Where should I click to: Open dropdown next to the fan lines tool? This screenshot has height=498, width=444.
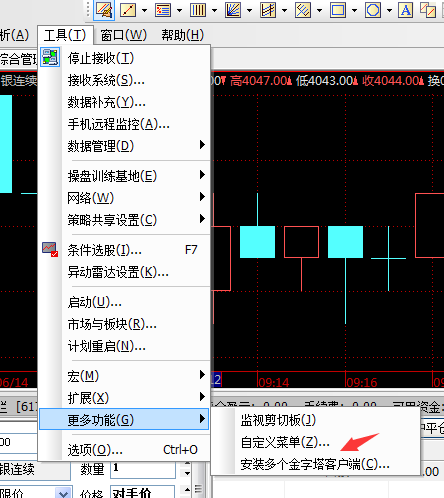click(249, 10)
